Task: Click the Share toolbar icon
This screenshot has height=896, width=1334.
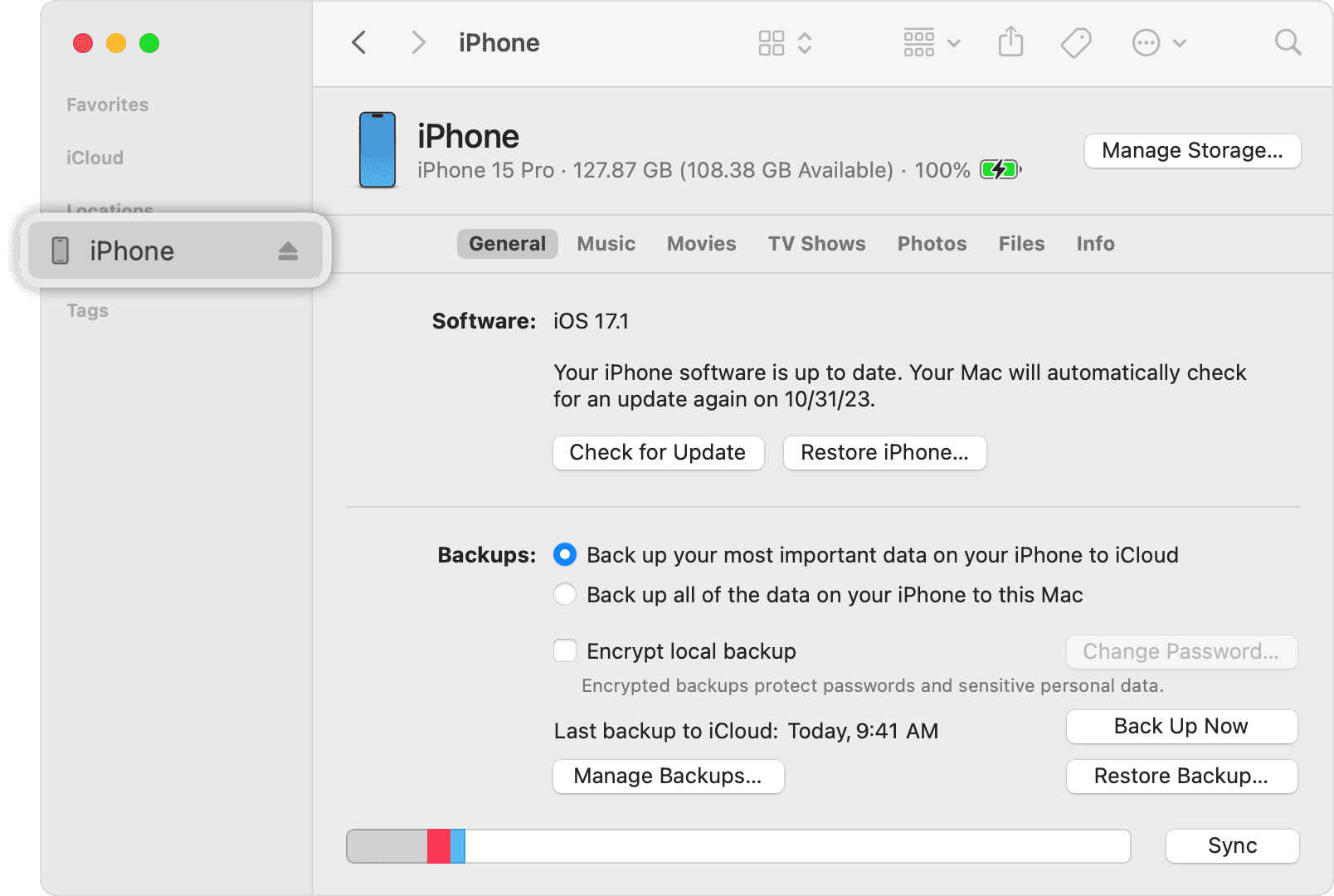Action: coord(1010,41)
